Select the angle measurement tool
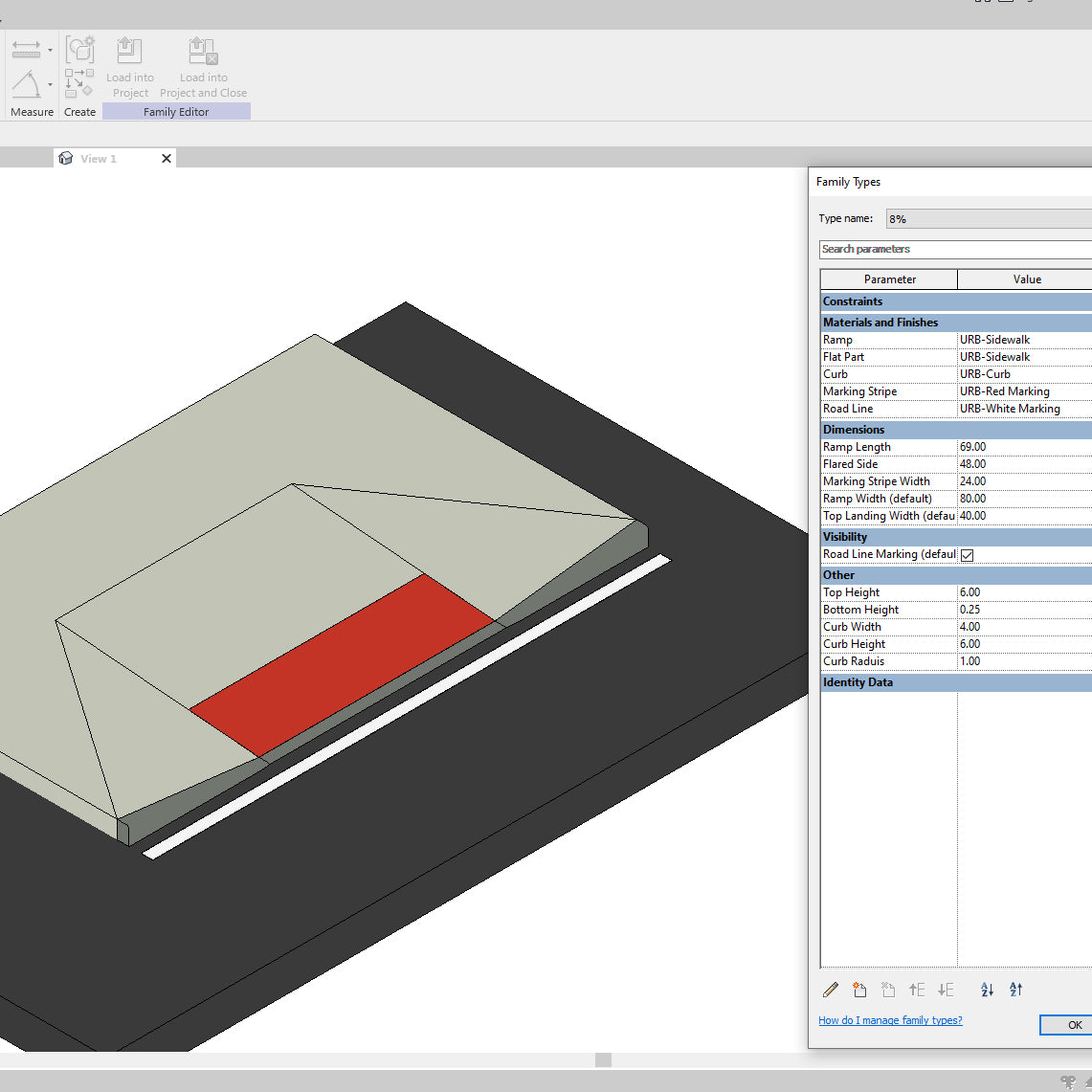The width and height of the screenshot is (1092, 1092). pos(24,84)
